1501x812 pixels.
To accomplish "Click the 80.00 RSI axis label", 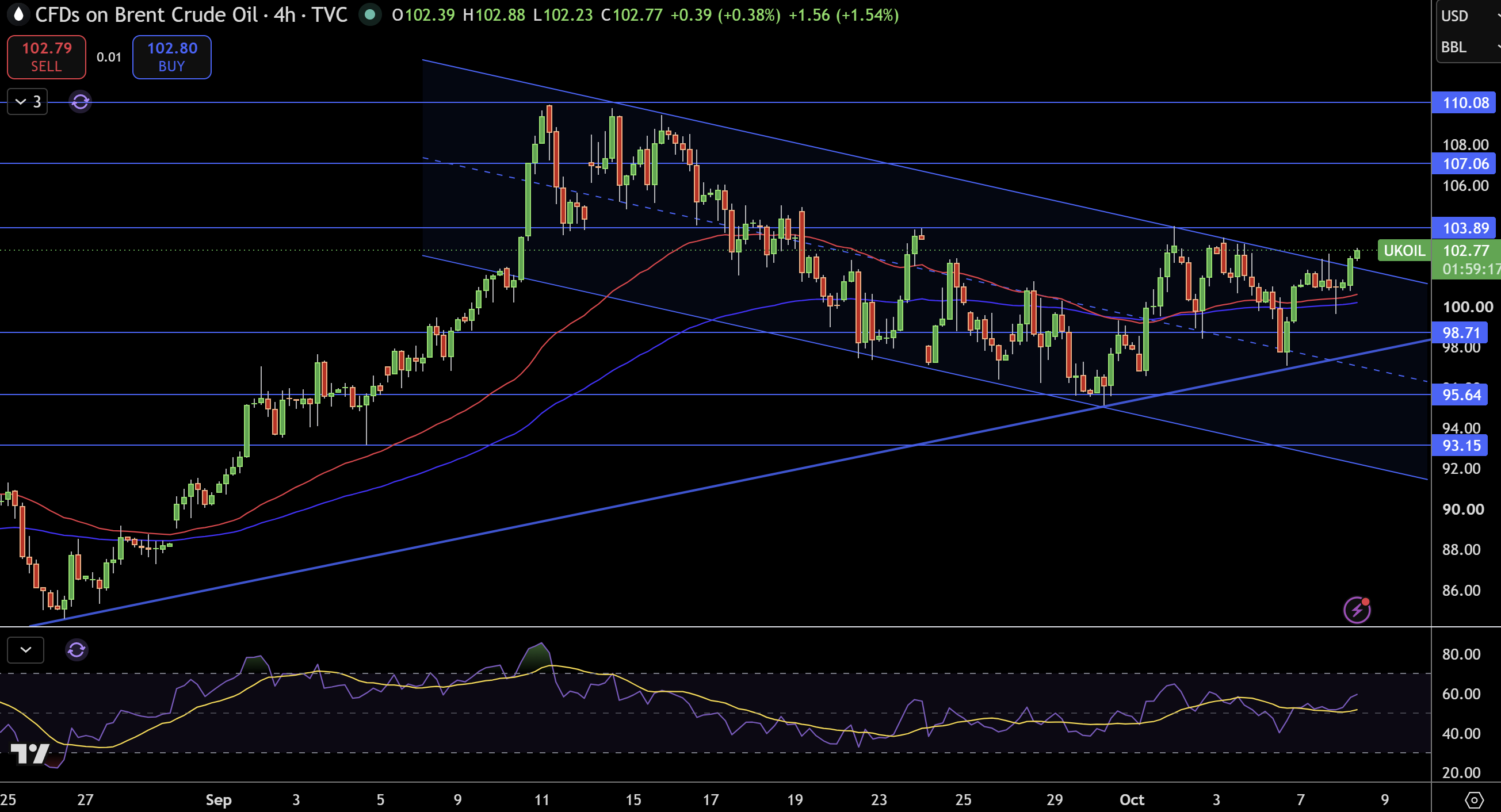I will (x=1461, y=654).
